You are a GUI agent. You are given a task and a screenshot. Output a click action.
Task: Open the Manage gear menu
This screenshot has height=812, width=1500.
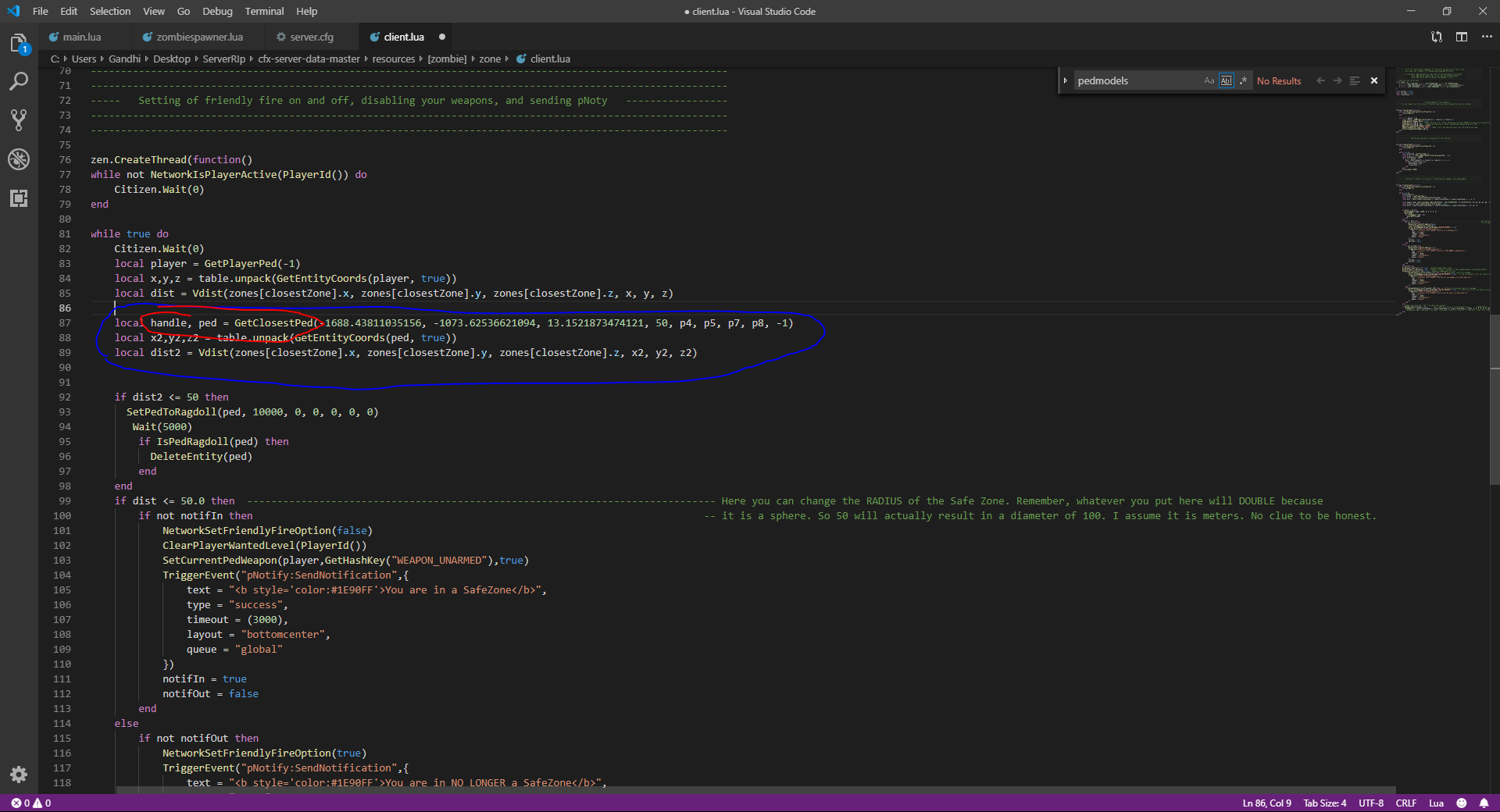19,774
